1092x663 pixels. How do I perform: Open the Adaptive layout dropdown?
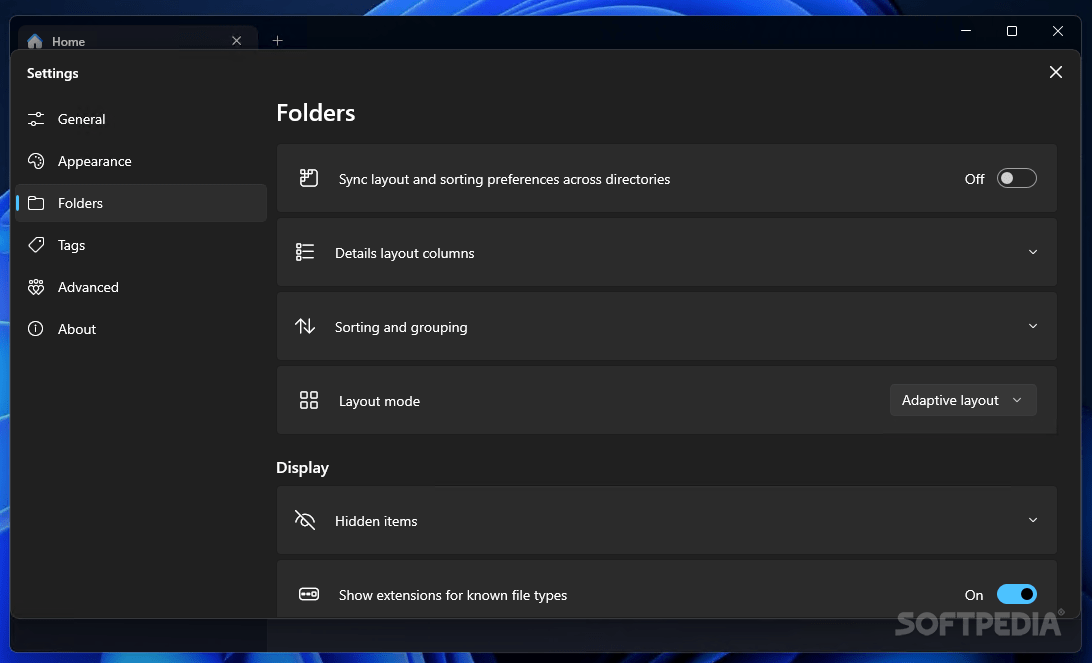pos(963,400)
